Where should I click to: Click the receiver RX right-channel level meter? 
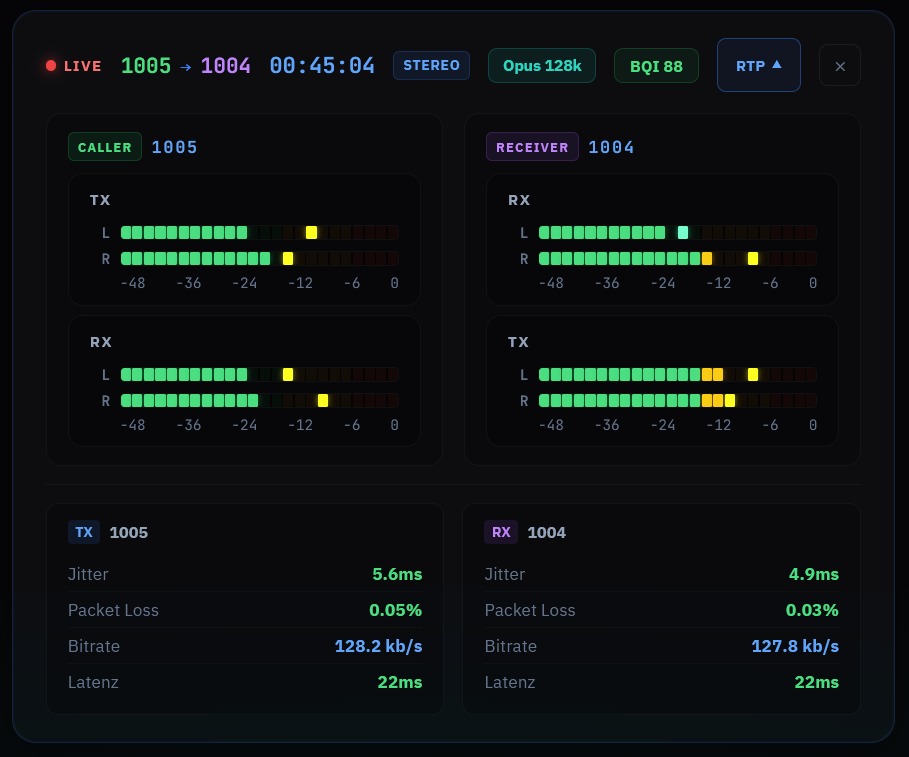click(x=678, y=258)
